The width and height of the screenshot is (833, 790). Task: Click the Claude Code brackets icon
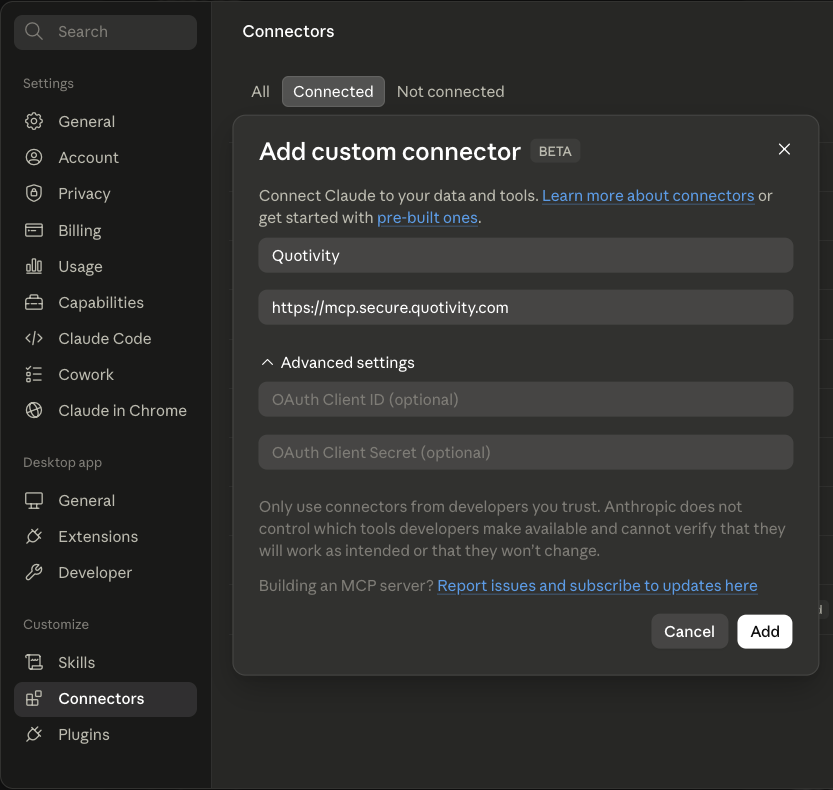pos(34,338)
